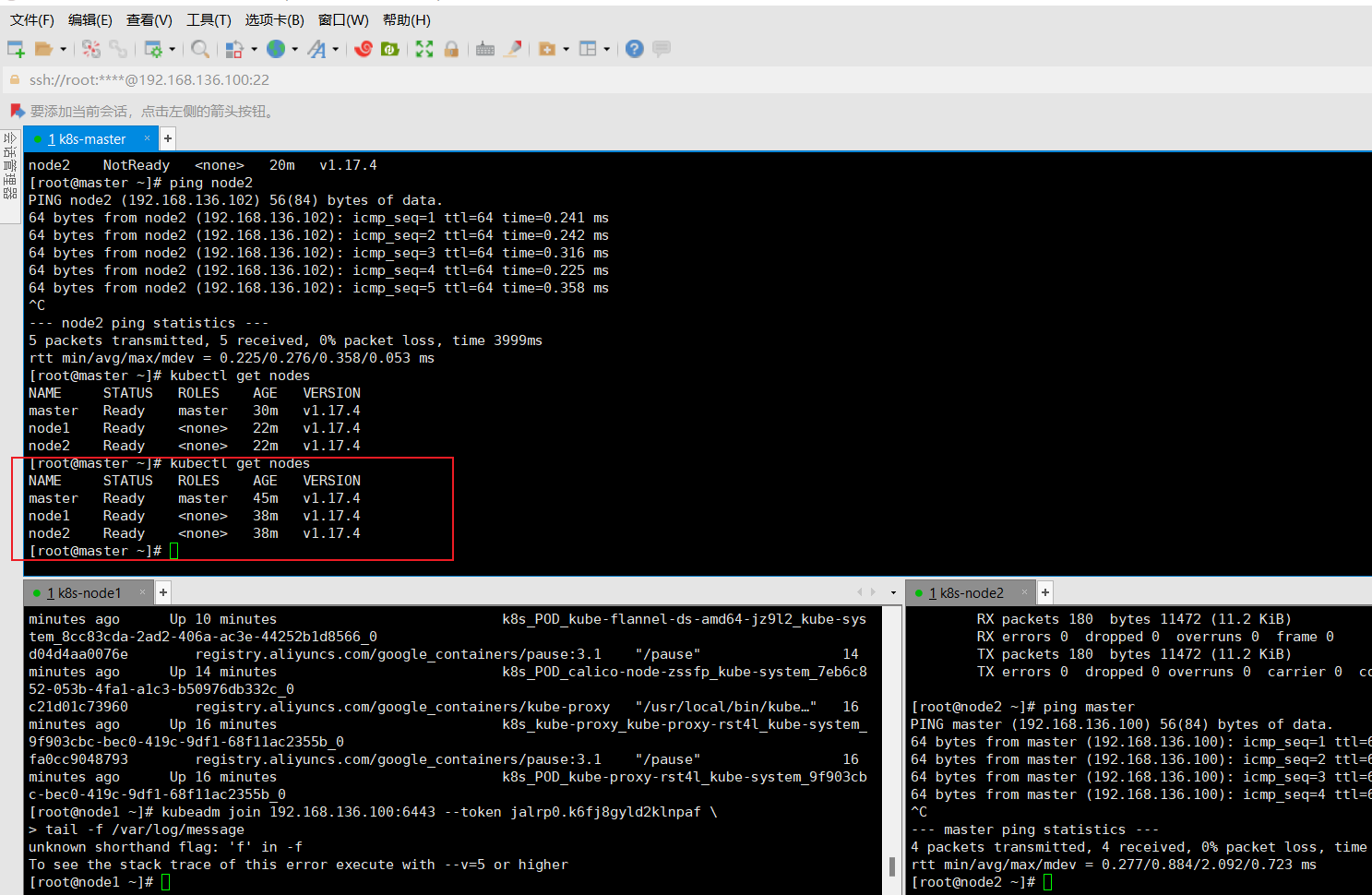This screenshot has width=1372, height=895.
Task: Click the Lock screen padlock icon
Action: point(451,49)
